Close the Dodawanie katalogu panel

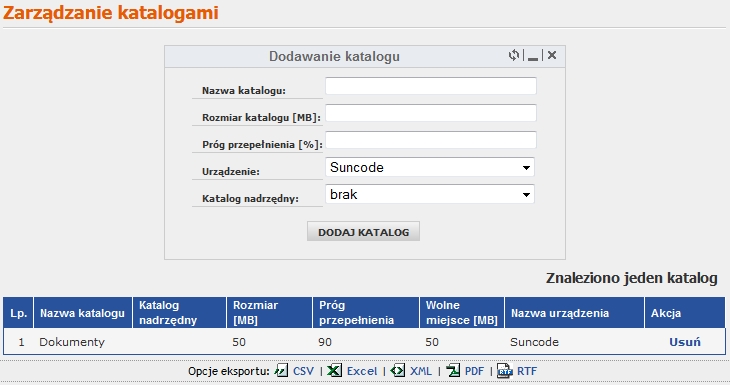pyautogui.click(x=552, y=55)
